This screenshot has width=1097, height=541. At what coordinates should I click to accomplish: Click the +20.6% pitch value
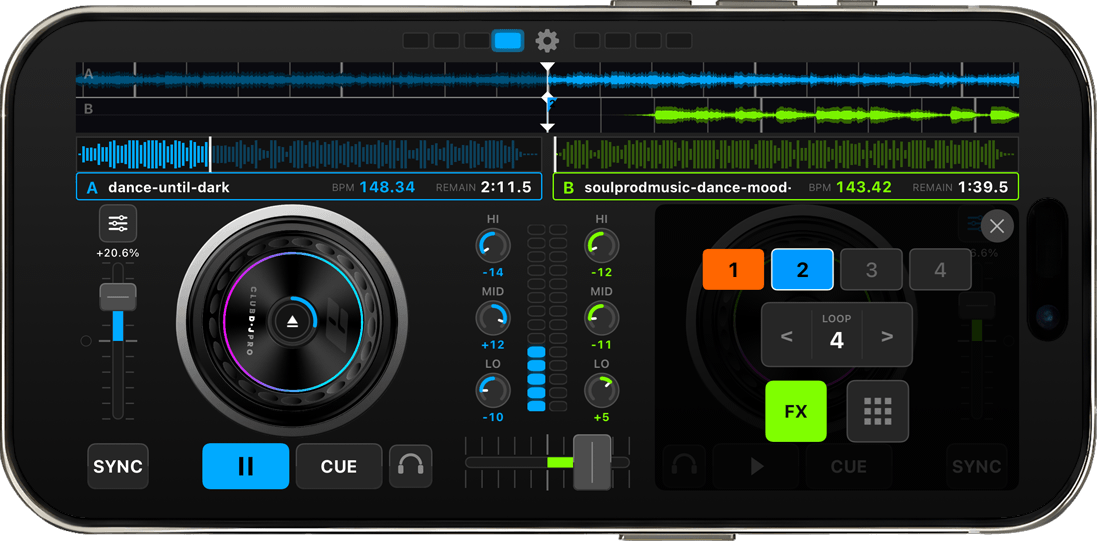pos(118,253)
